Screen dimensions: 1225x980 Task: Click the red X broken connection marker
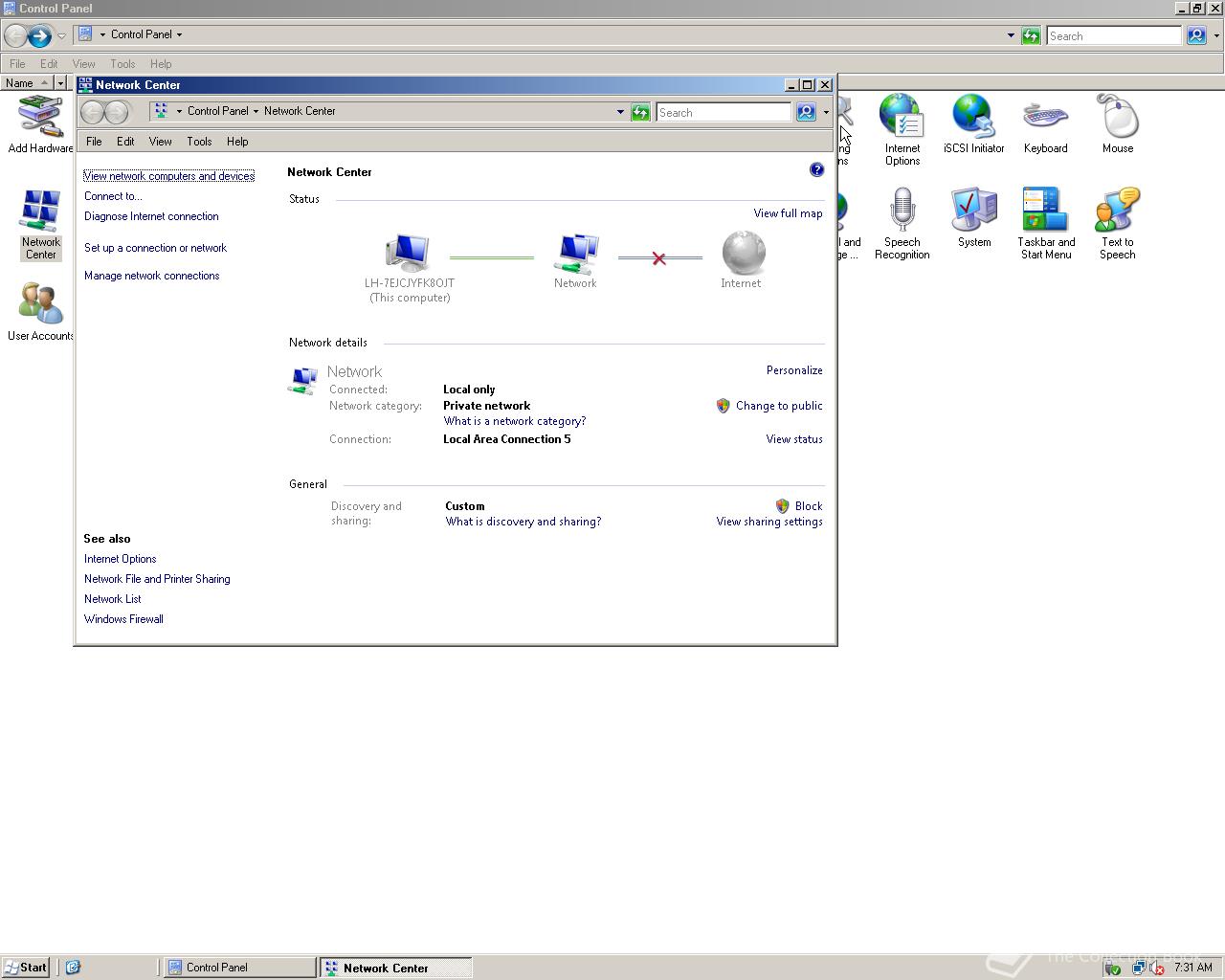click(658, 258)
